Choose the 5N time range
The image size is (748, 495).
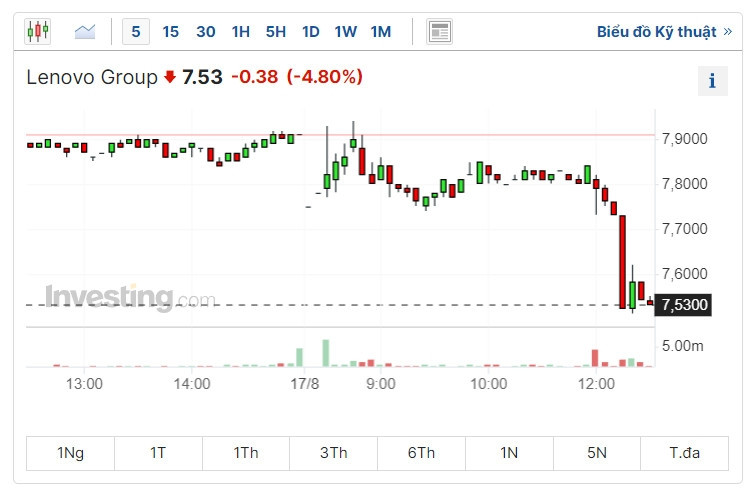coord(597,453)
